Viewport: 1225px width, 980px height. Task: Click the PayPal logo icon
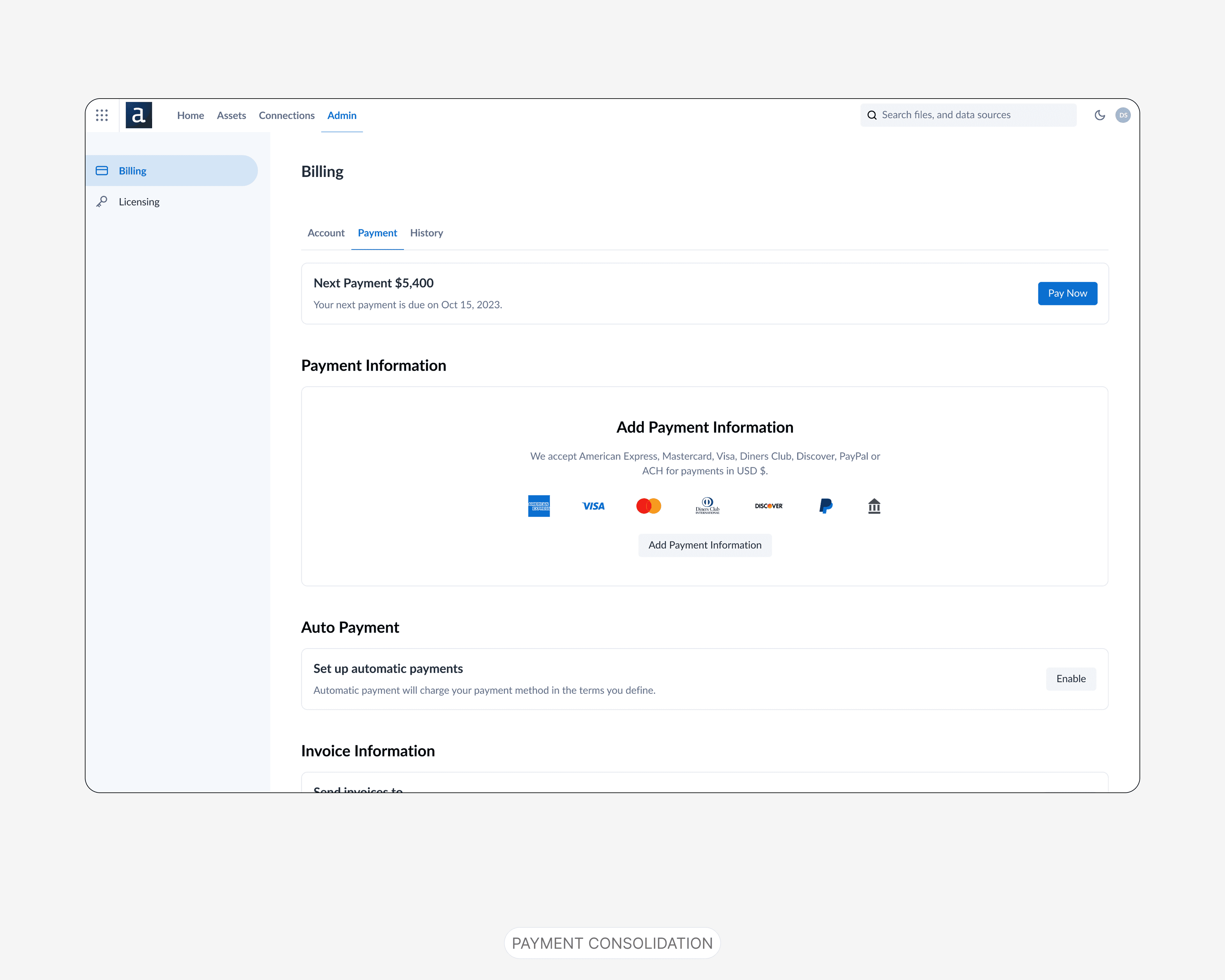[x=826, y=506]
